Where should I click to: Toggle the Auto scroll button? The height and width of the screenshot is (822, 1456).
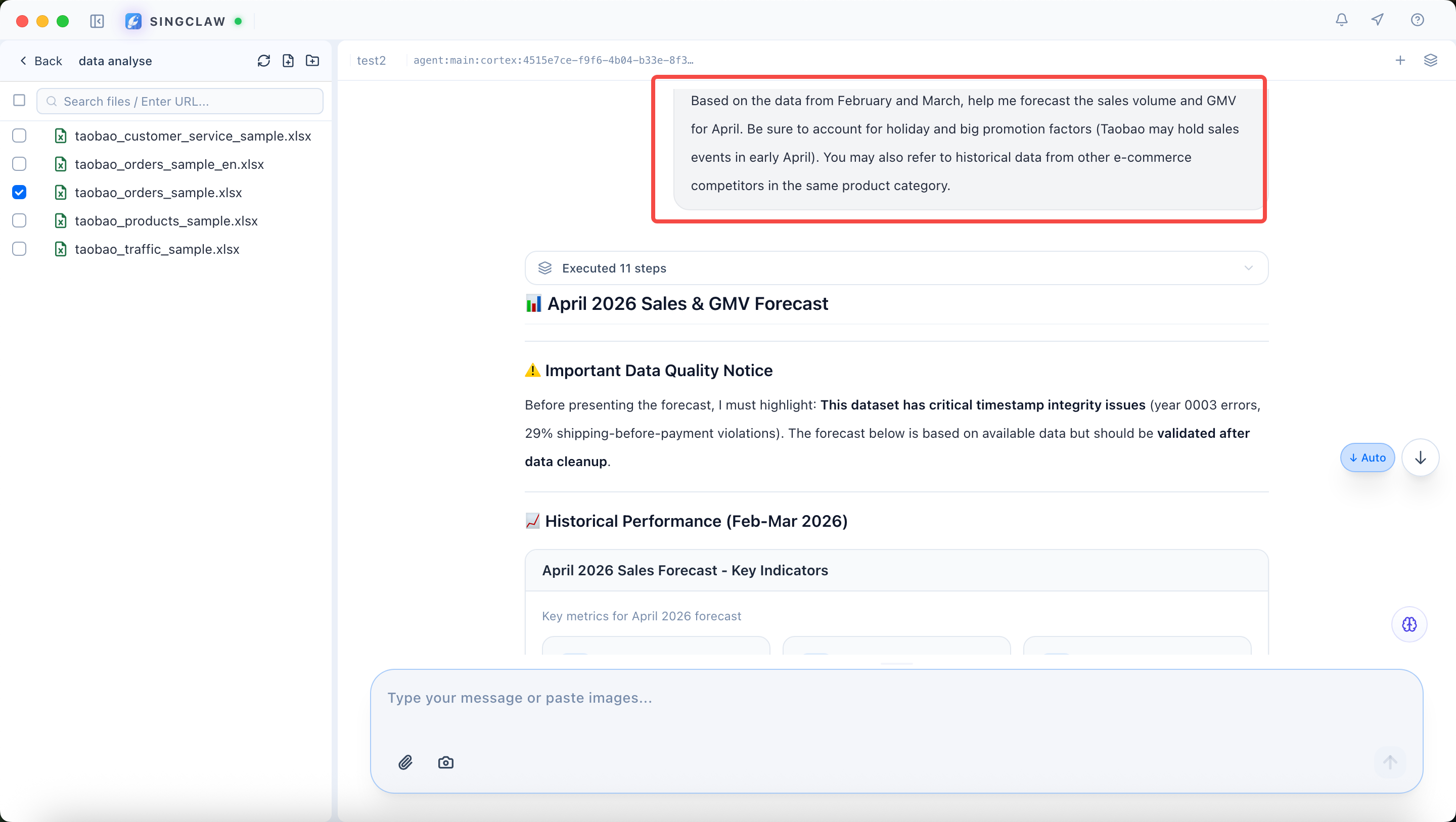pyautogui.click(x=1367, y=458)
